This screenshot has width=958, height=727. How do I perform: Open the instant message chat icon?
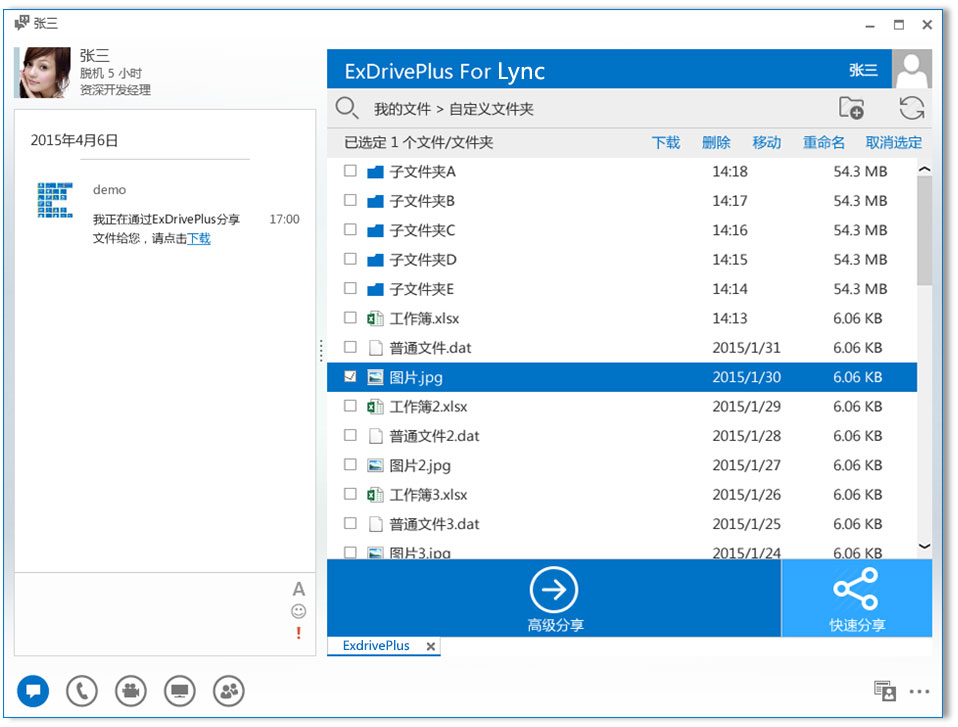coord(33,691)
